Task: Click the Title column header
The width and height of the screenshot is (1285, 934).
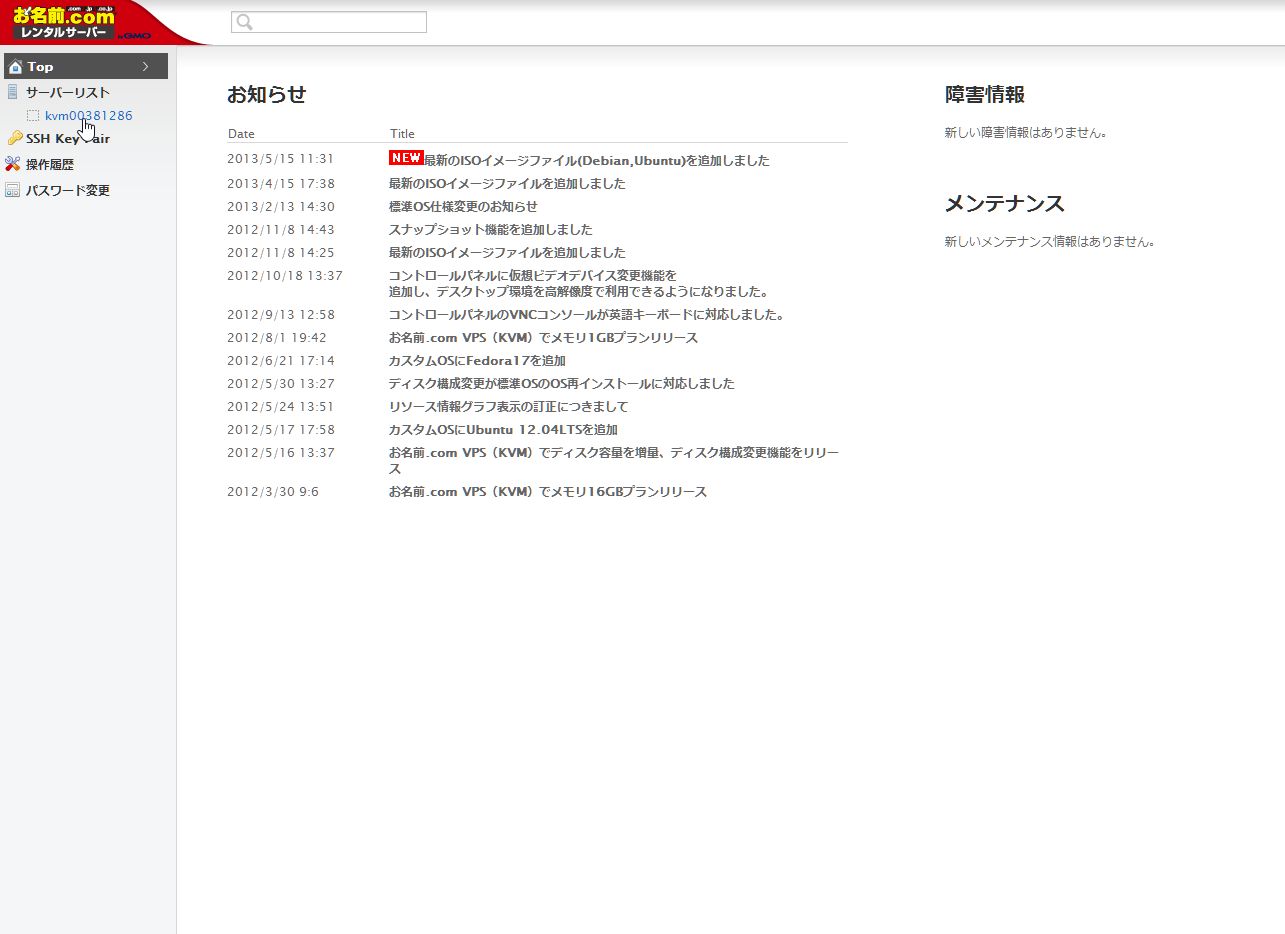Action: coord(402,134)
